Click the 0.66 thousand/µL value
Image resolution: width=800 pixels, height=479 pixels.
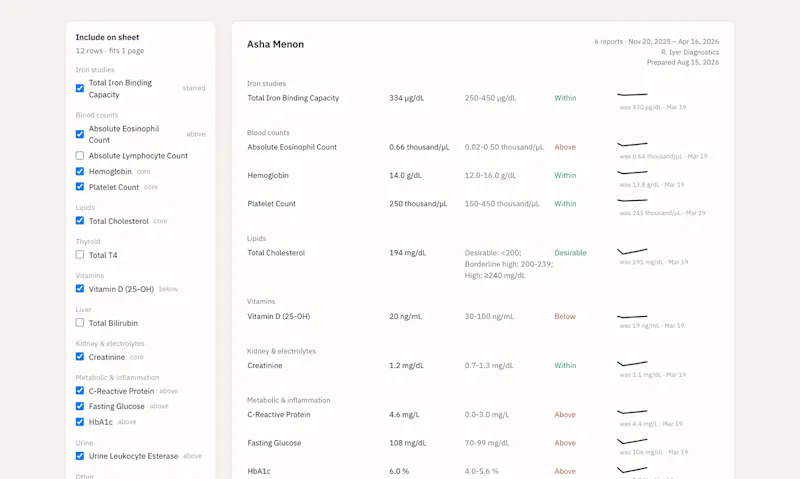tap(419, 147)
